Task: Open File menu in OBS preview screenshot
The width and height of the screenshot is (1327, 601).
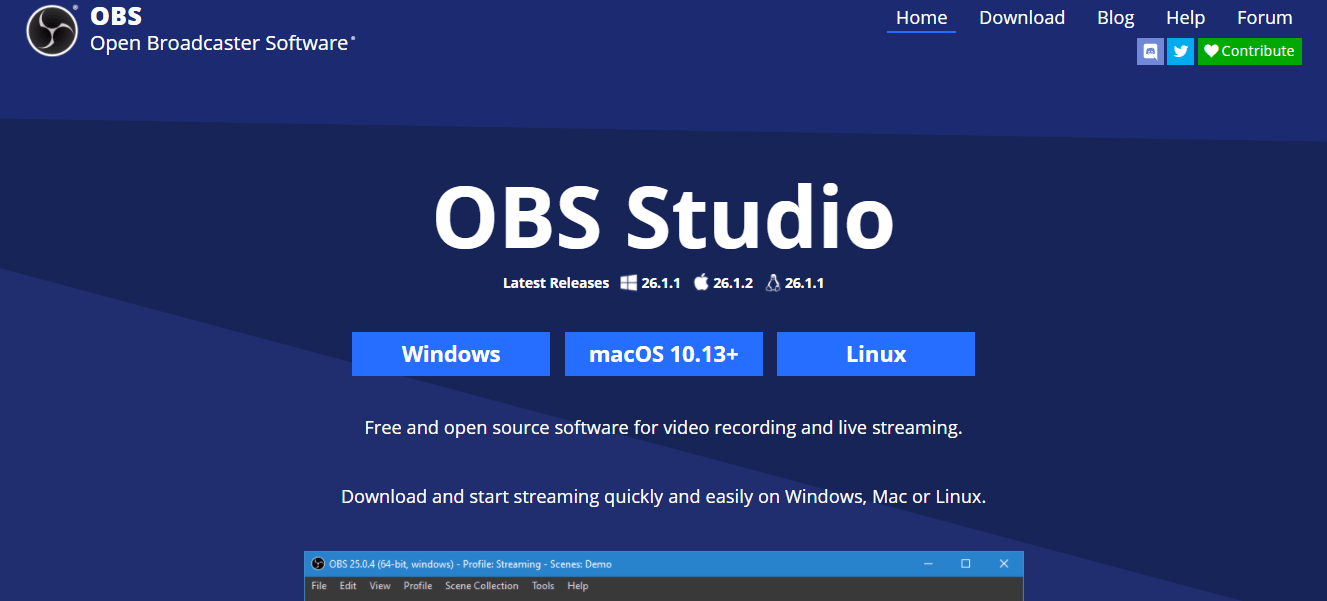Action: [319, 586]
